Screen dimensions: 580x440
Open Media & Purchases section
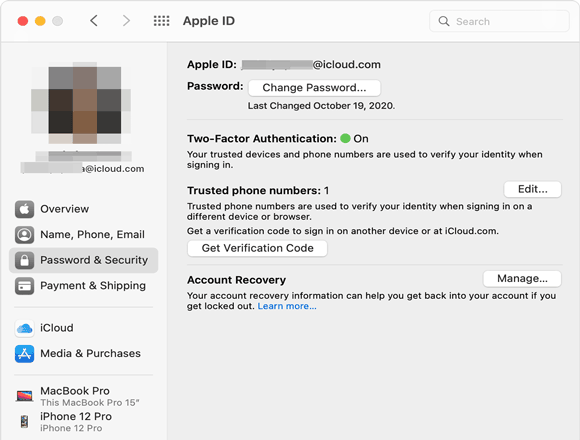point(83,353)
